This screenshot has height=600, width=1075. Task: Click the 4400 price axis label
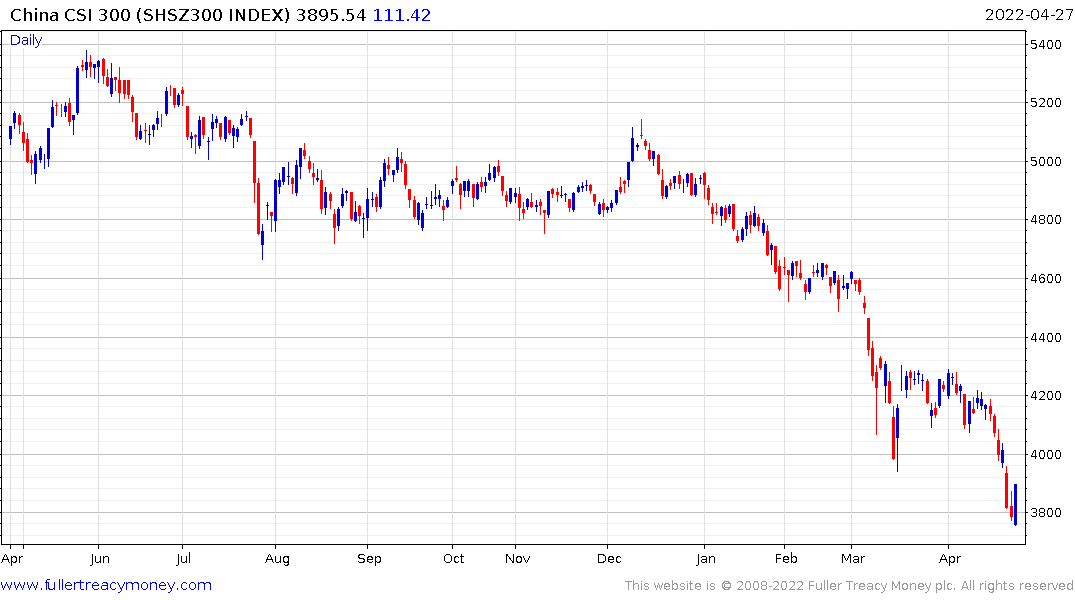(x=1046, y=337)
